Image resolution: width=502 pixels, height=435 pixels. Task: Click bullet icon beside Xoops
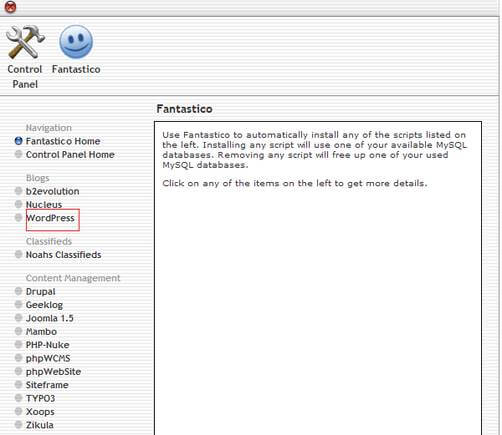click(x=19, y=411)
